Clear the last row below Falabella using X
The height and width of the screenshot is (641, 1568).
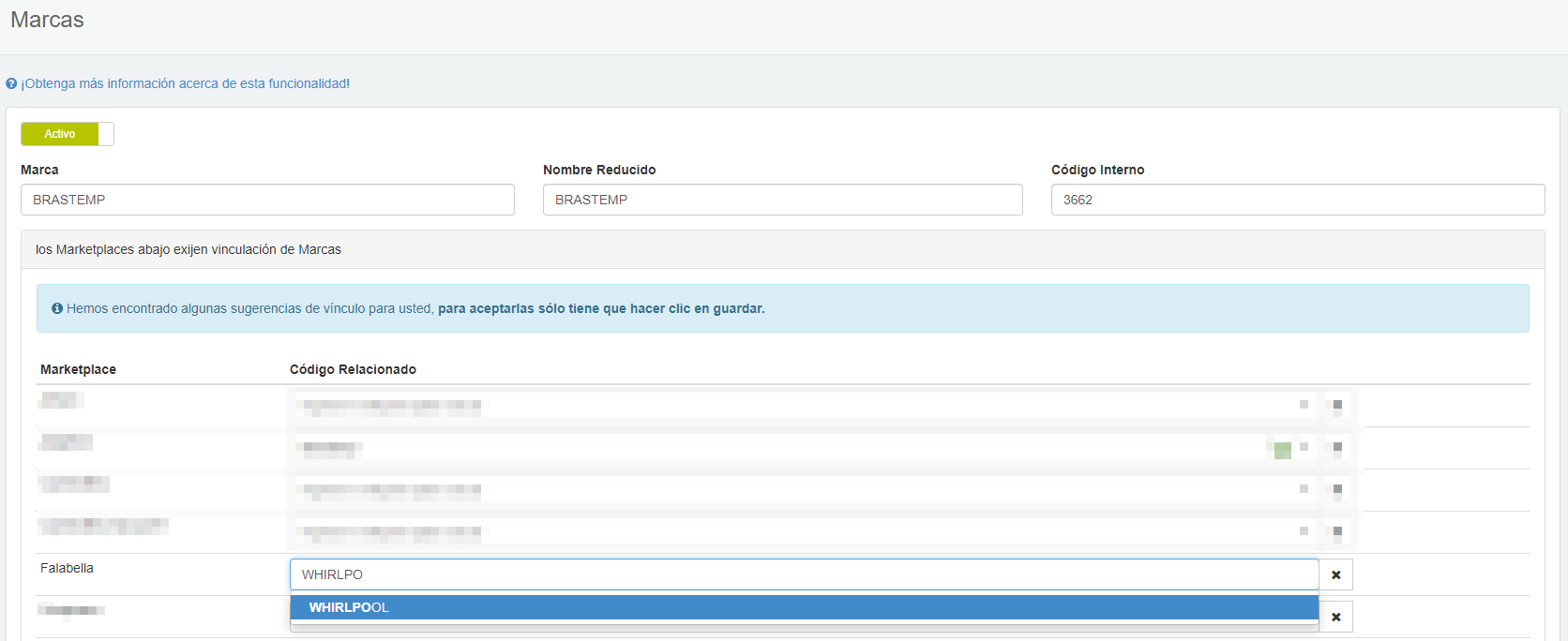[x=1336, y=617]
